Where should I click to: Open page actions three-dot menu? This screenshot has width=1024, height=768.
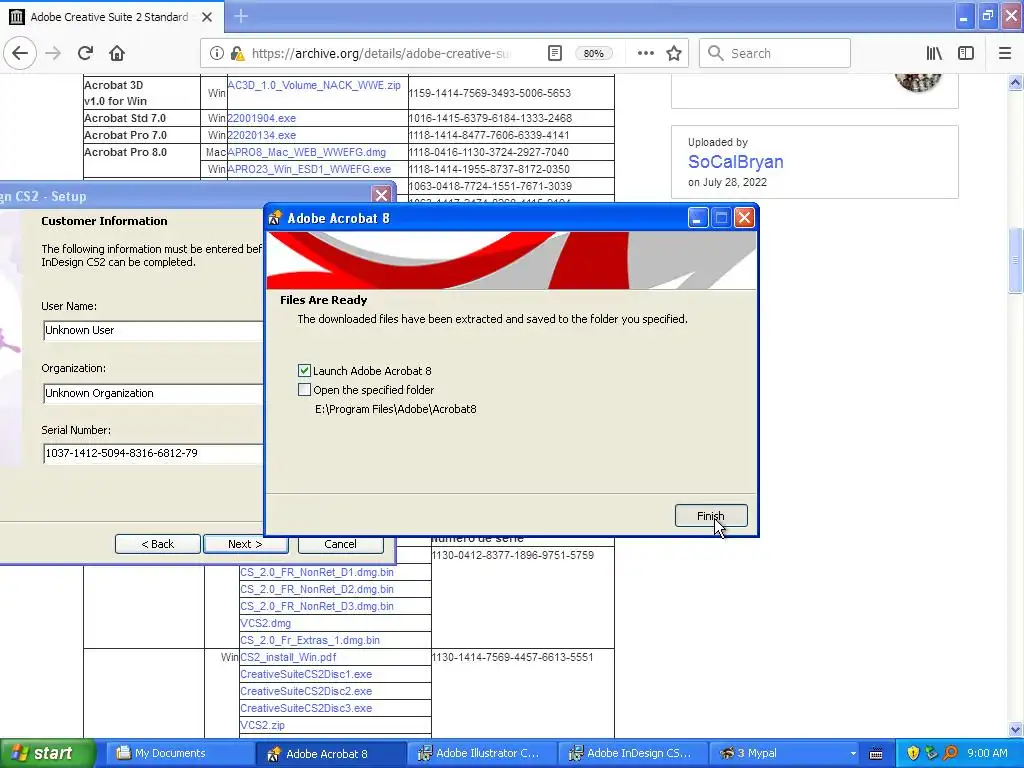[x=645, y=53]
